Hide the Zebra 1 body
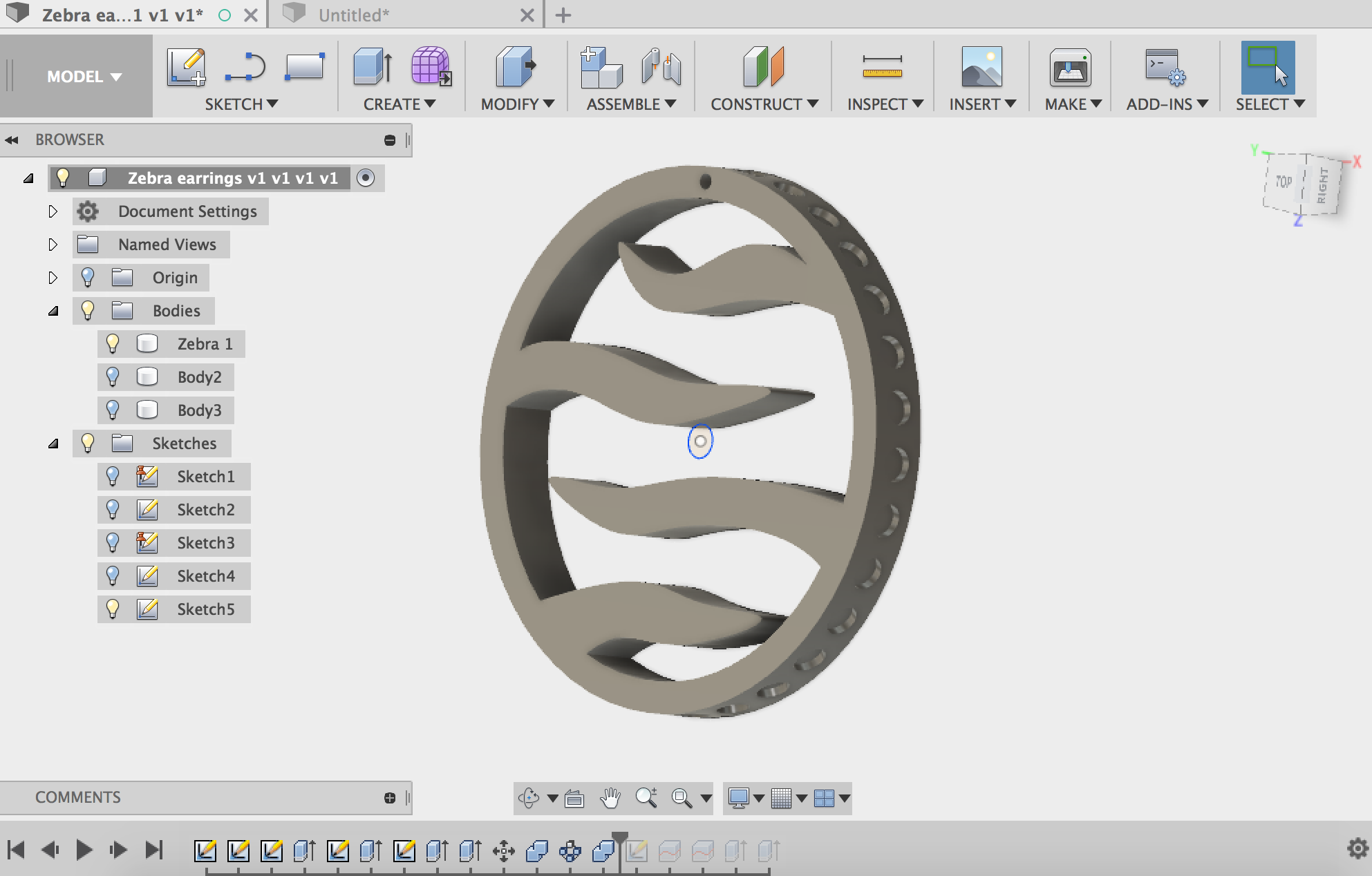 click(x=113, y=343)
